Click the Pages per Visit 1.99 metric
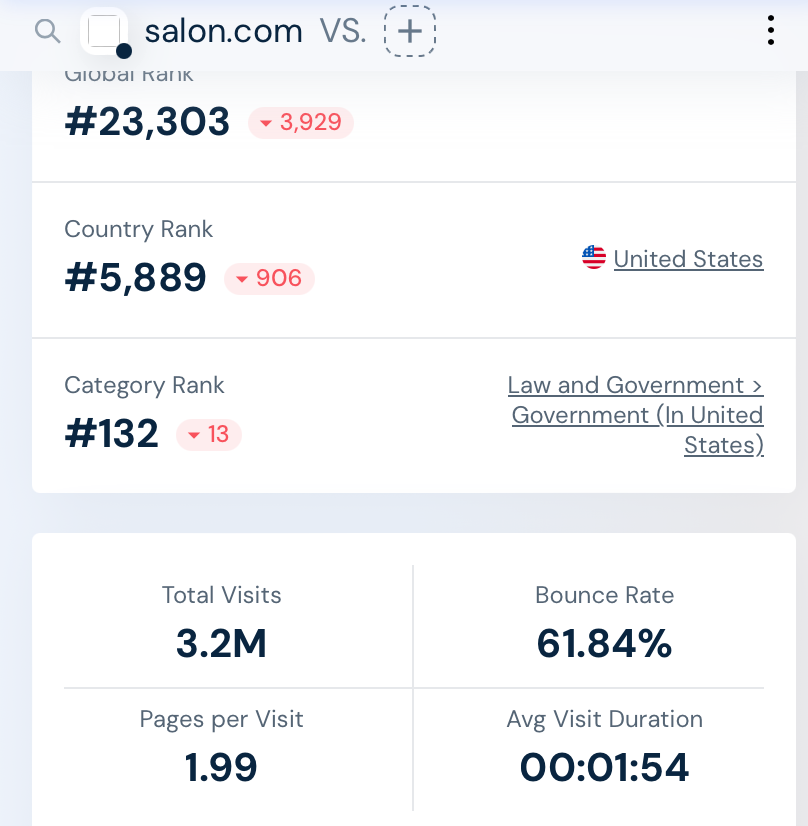Screen dimensions: 808x826 (221, 767)
